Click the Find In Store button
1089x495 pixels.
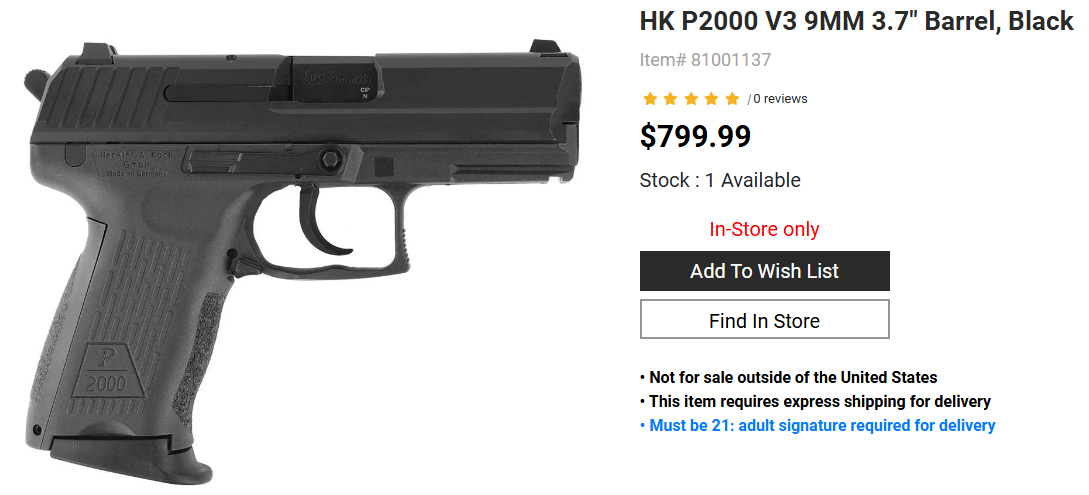[765, 321]
